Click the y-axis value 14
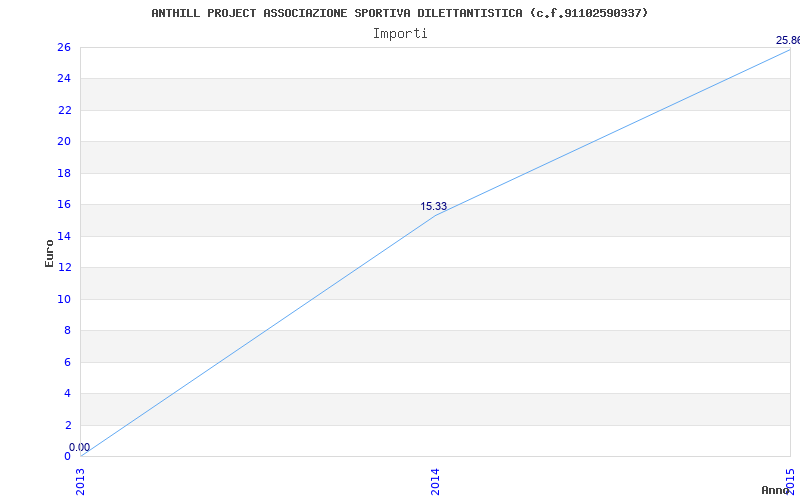Screen dimensions: 800x500 pos(64,236)
